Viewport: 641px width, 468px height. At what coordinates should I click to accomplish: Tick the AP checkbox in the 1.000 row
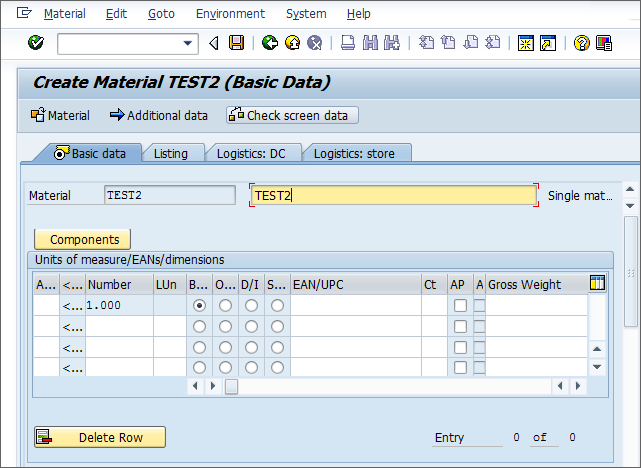(460, 305)
